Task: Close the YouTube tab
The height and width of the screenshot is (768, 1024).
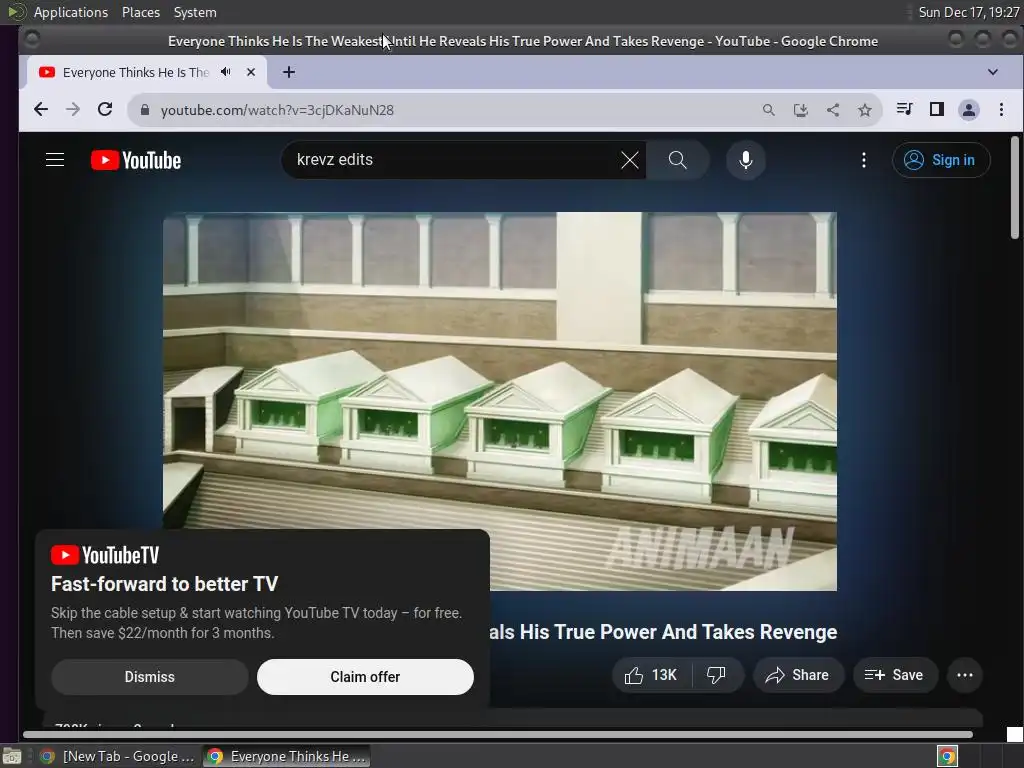Action: [x=251, y=72]
